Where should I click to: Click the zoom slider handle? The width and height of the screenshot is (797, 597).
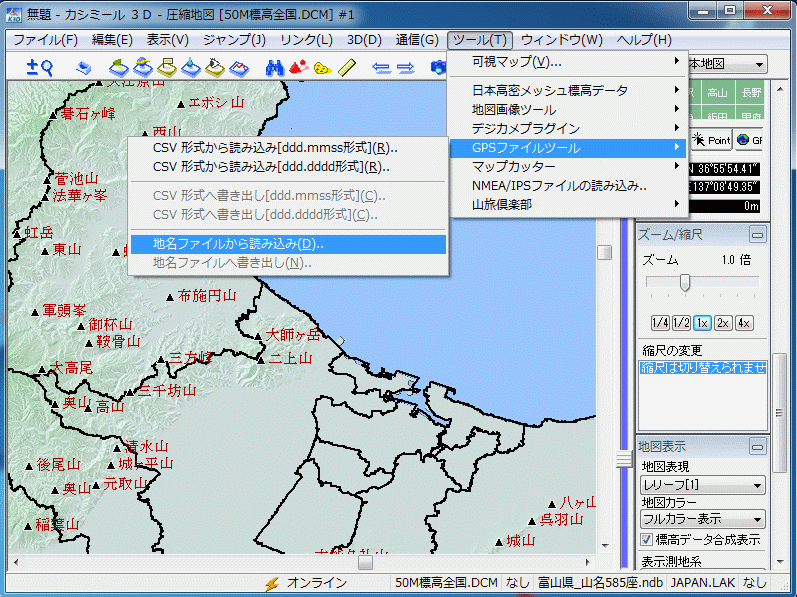click(x=685, y=283)
